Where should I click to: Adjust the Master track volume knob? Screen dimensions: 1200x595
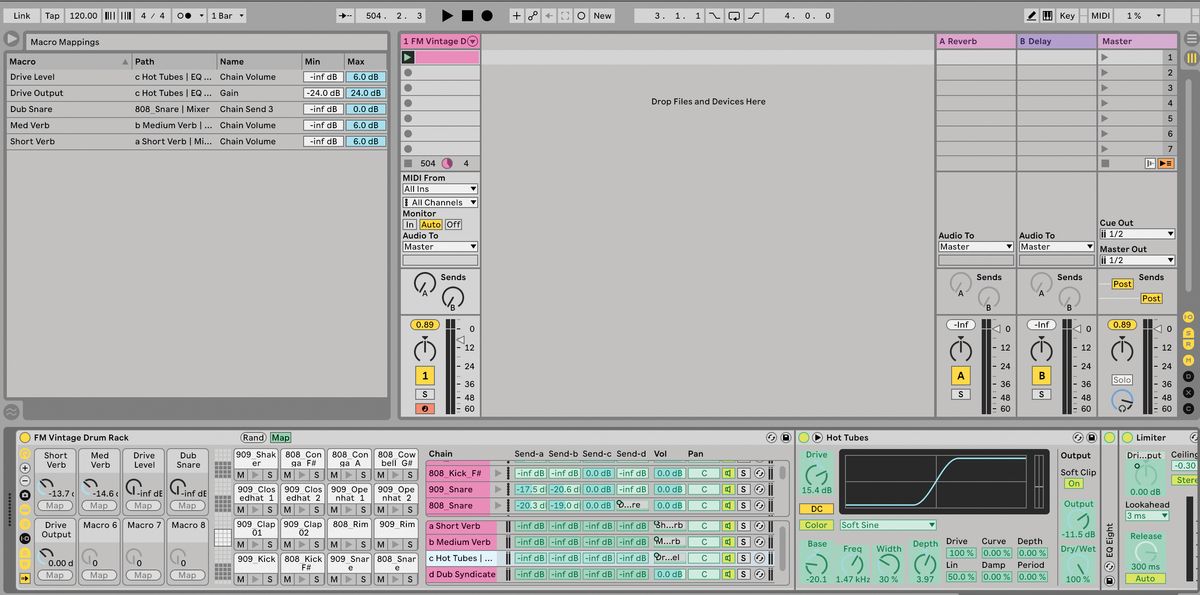(1124, 347)
